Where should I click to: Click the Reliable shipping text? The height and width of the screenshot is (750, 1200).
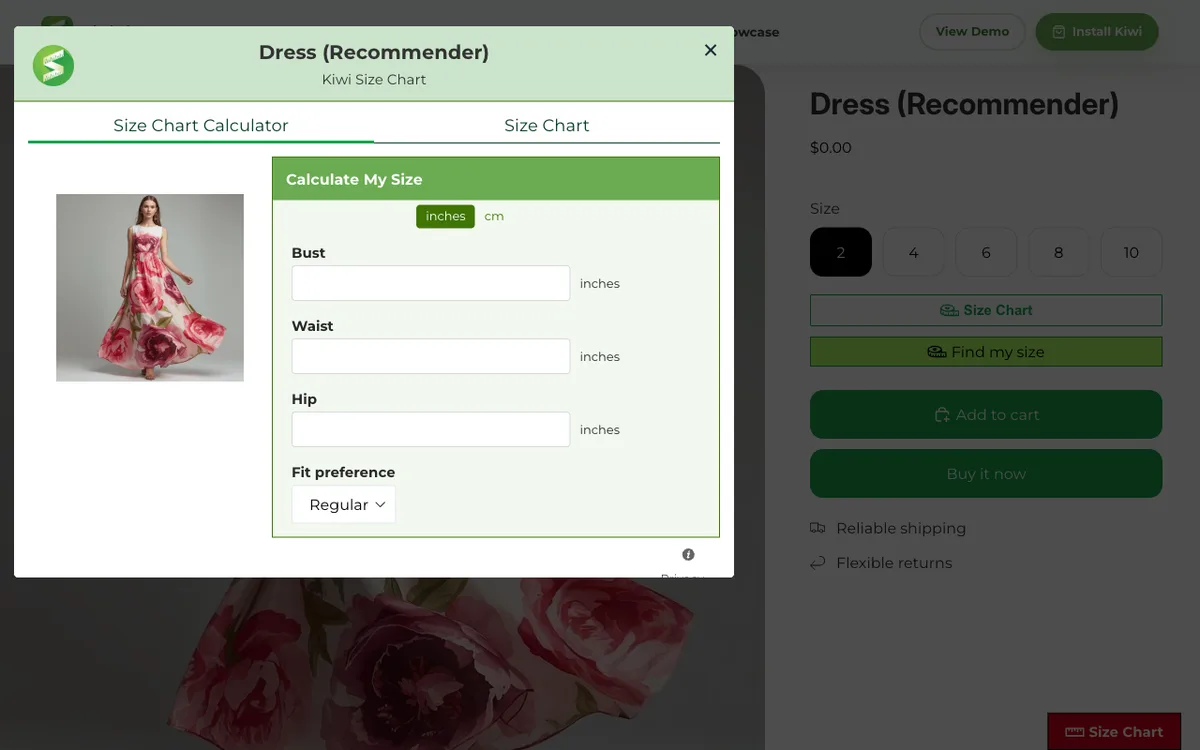(901, 528)
